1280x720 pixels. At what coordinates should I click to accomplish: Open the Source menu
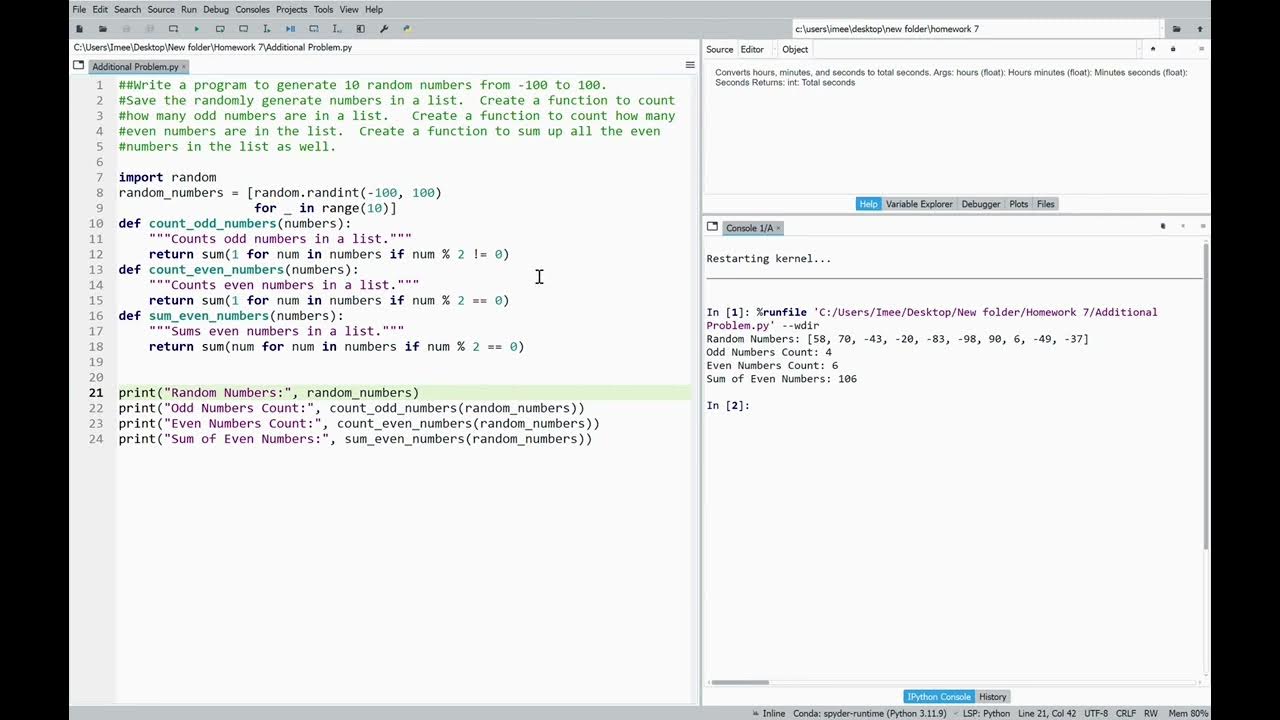coord(161,9)
